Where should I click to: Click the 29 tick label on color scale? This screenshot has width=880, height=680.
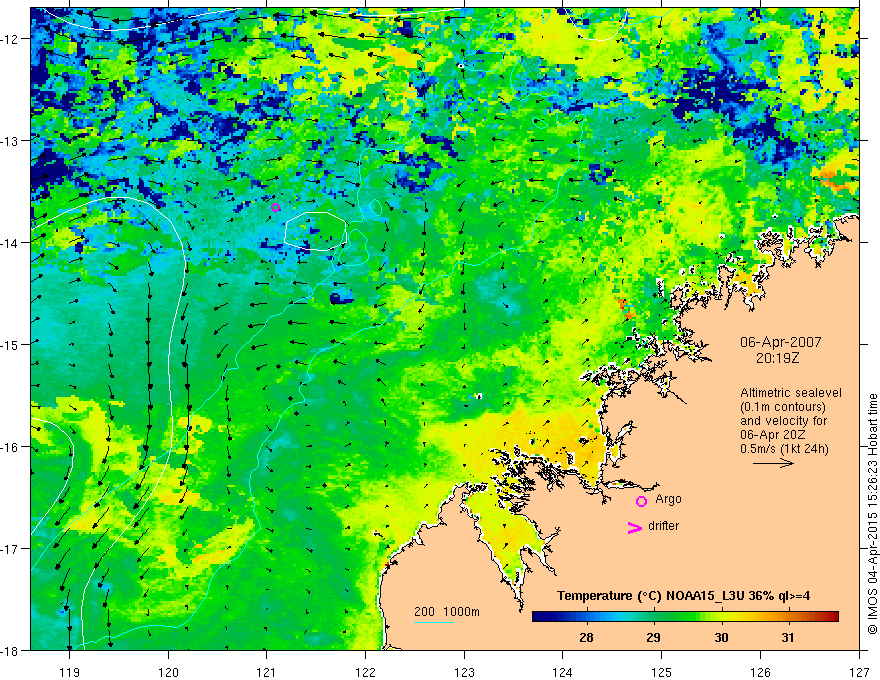click(653, 637)
